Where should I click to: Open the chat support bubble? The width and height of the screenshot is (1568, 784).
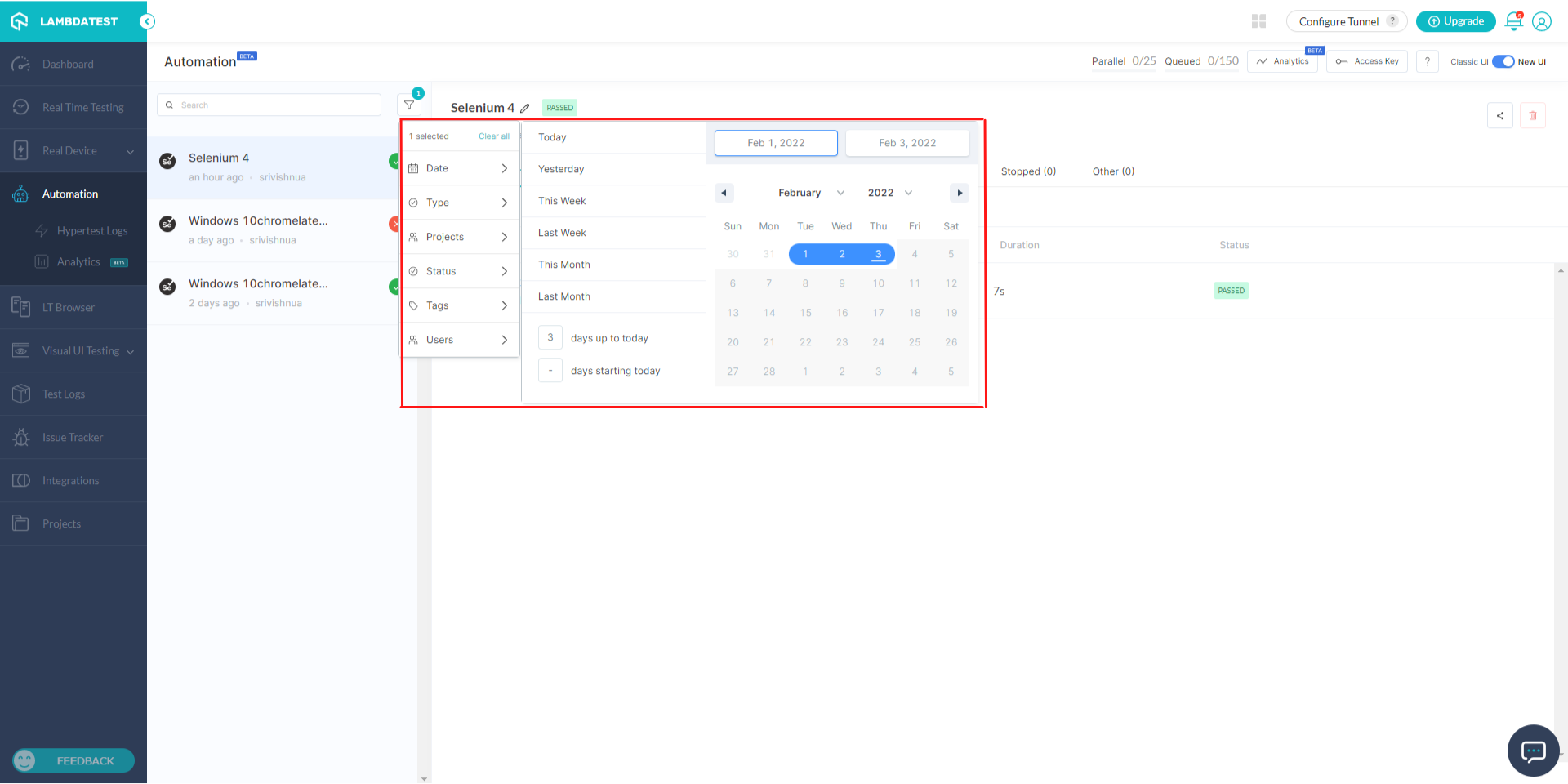point(1533,751)
